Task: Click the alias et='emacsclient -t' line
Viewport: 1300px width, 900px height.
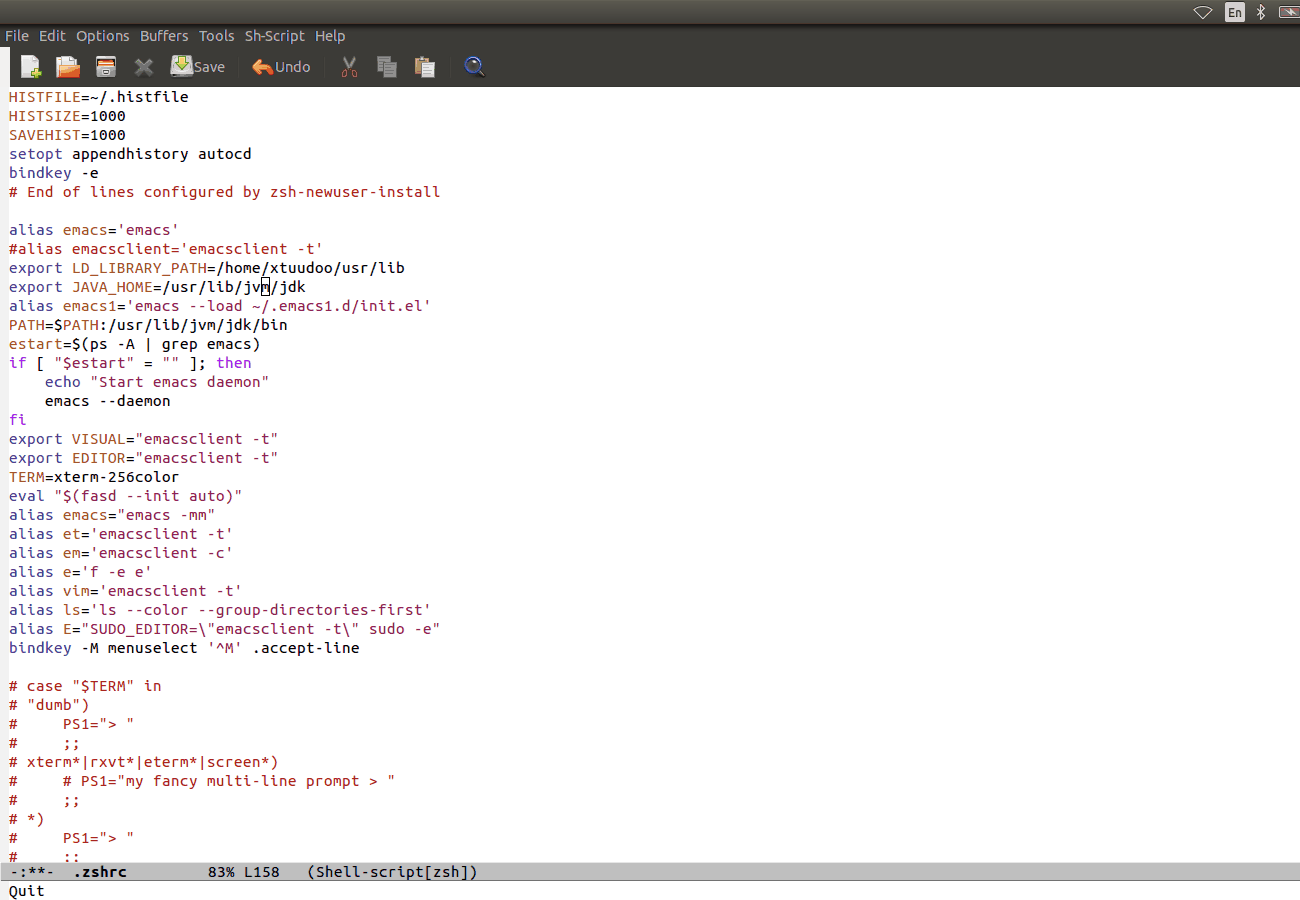Action: (x=121, y=534)
